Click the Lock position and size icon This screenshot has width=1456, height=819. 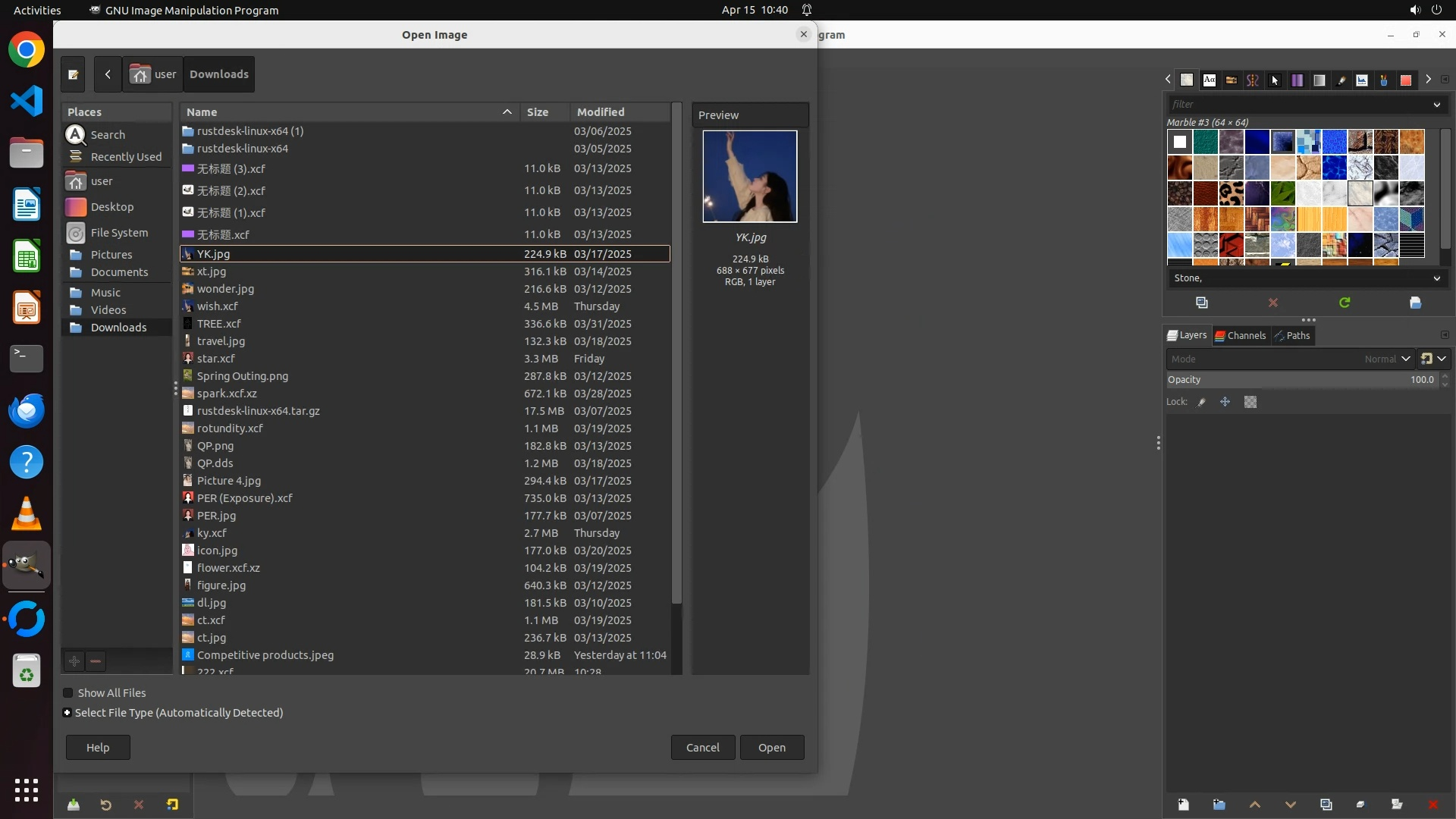tap(1225, 402)
